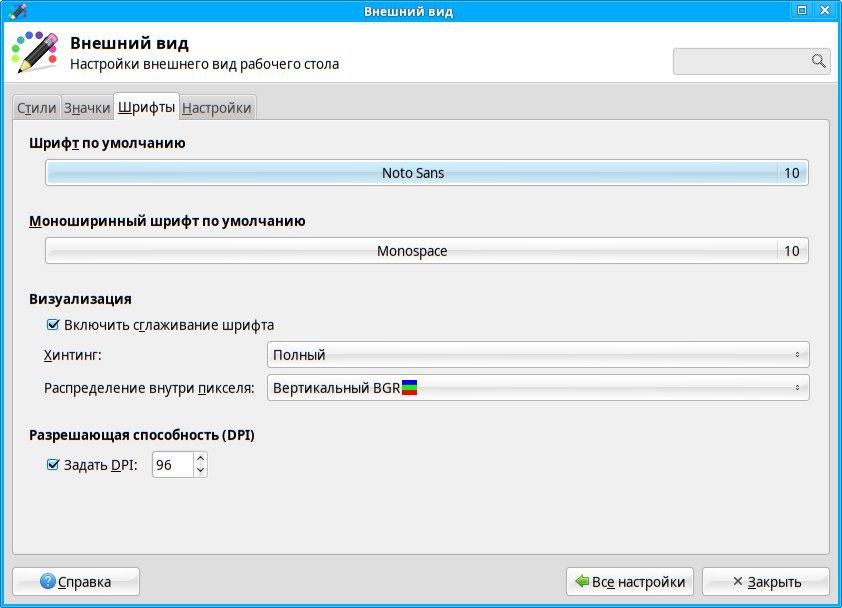Click the help question mark icon
The height and width of the screenshot is (608, 842).
pyautogui.click(x=48, y=581)
